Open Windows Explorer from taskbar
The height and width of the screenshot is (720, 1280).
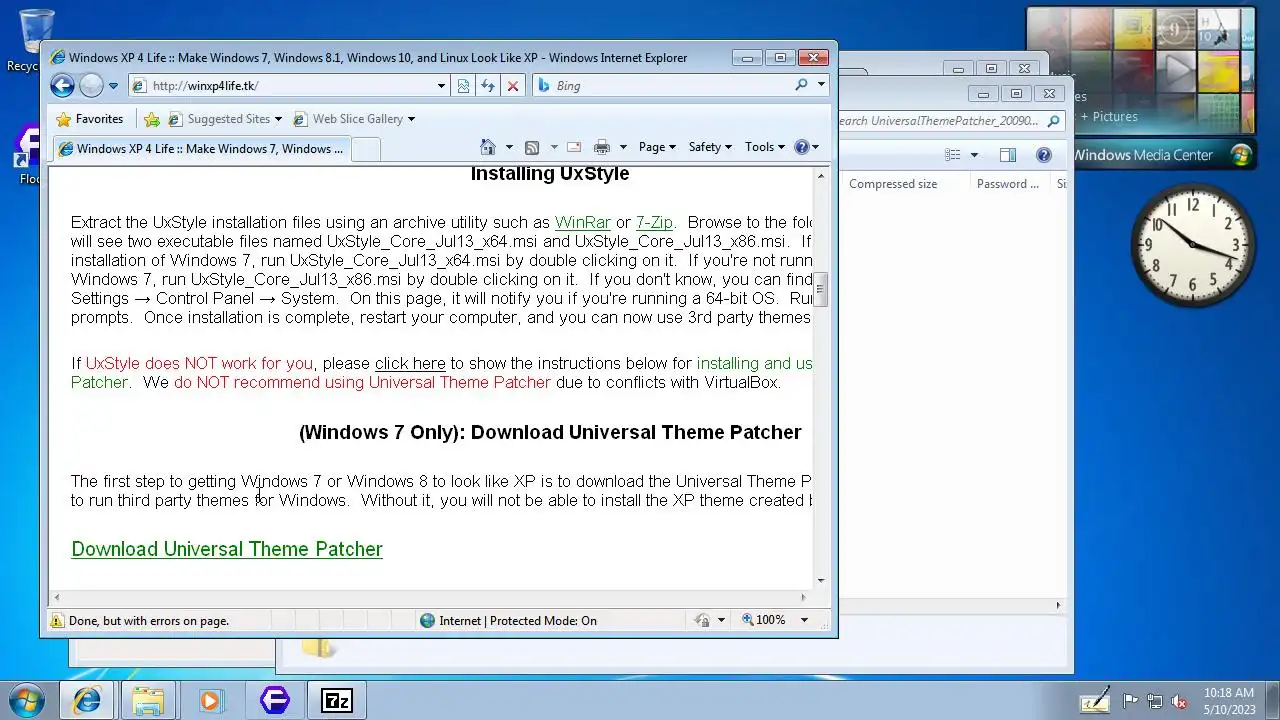tap(148, 701)
